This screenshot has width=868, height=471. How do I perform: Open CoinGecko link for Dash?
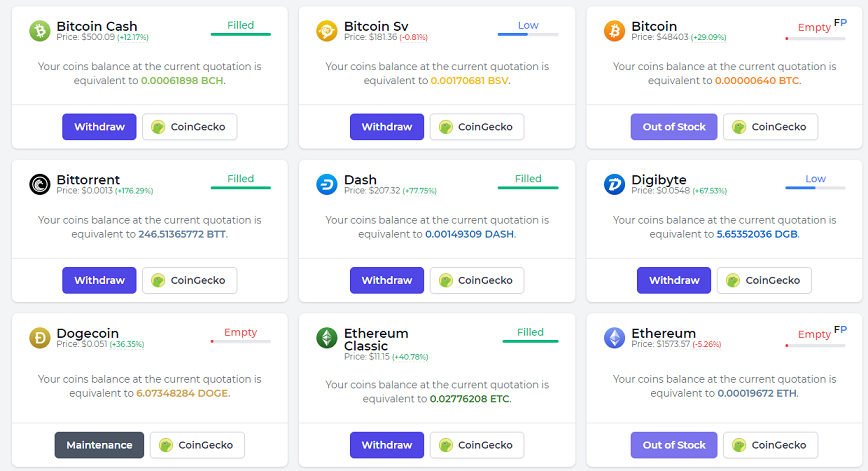477,280
